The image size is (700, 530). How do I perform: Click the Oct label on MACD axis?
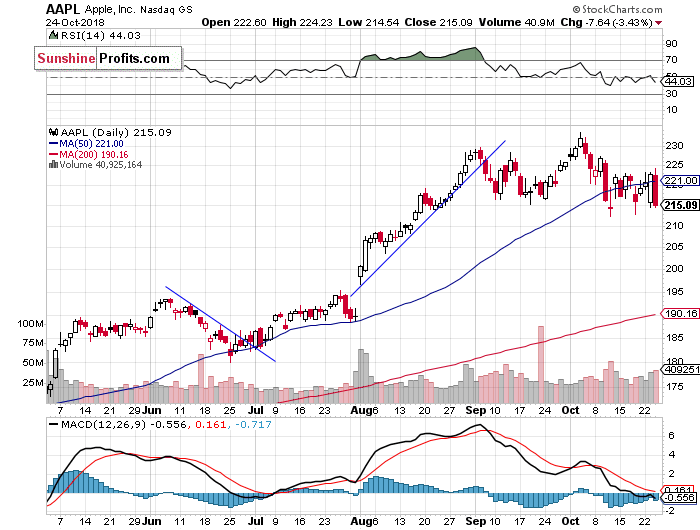571,521
